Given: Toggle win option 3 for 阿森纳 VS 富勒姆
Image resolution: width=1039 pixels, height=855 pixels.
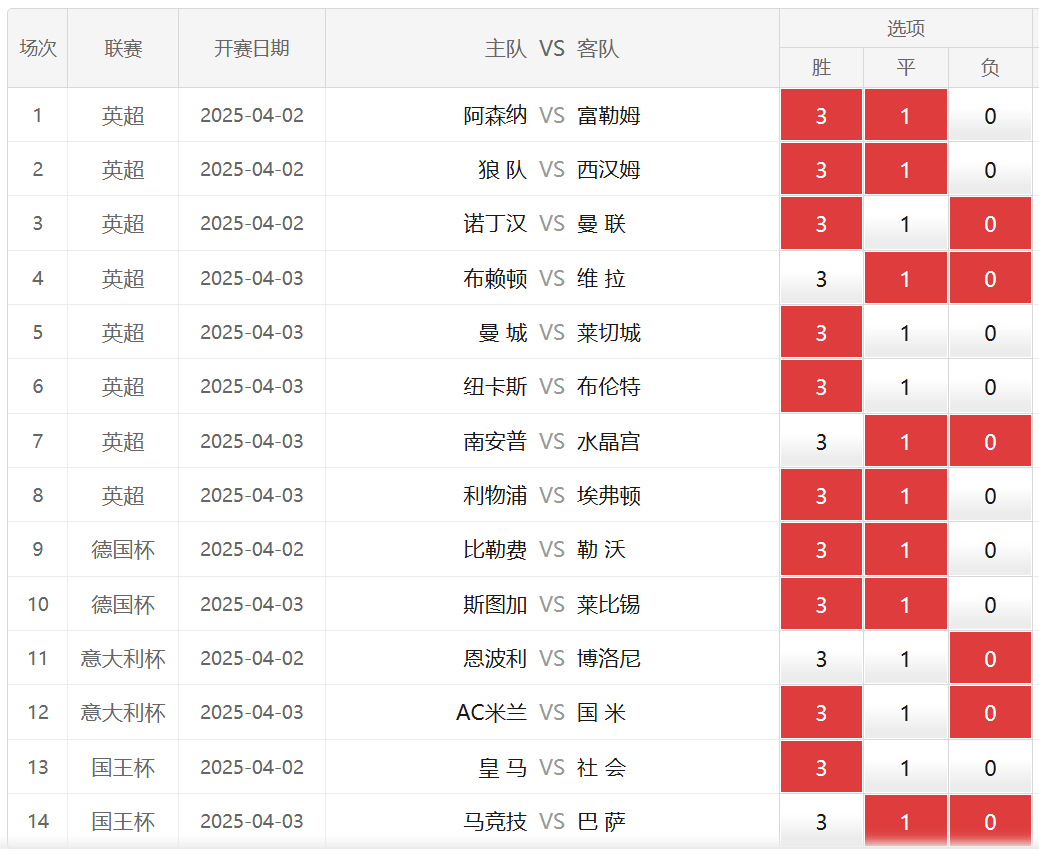Looking at the screenshot, I should coord(821,115).
